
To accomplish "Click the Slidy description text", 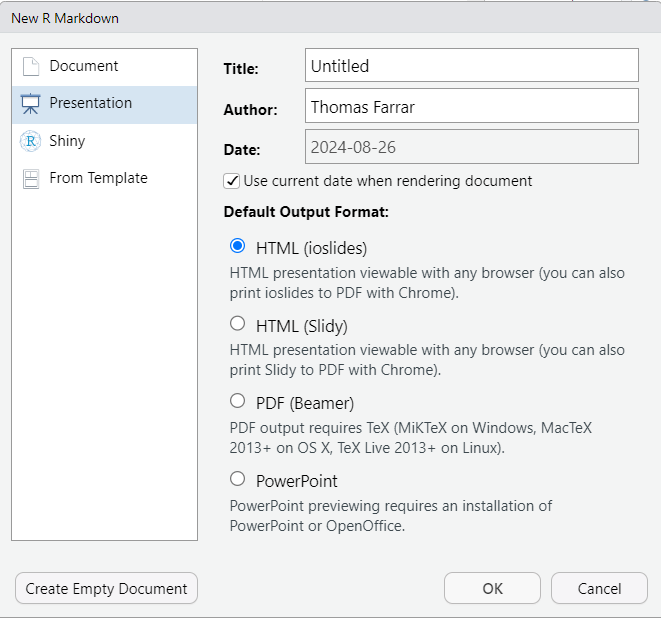I will (x=427, y=360).
